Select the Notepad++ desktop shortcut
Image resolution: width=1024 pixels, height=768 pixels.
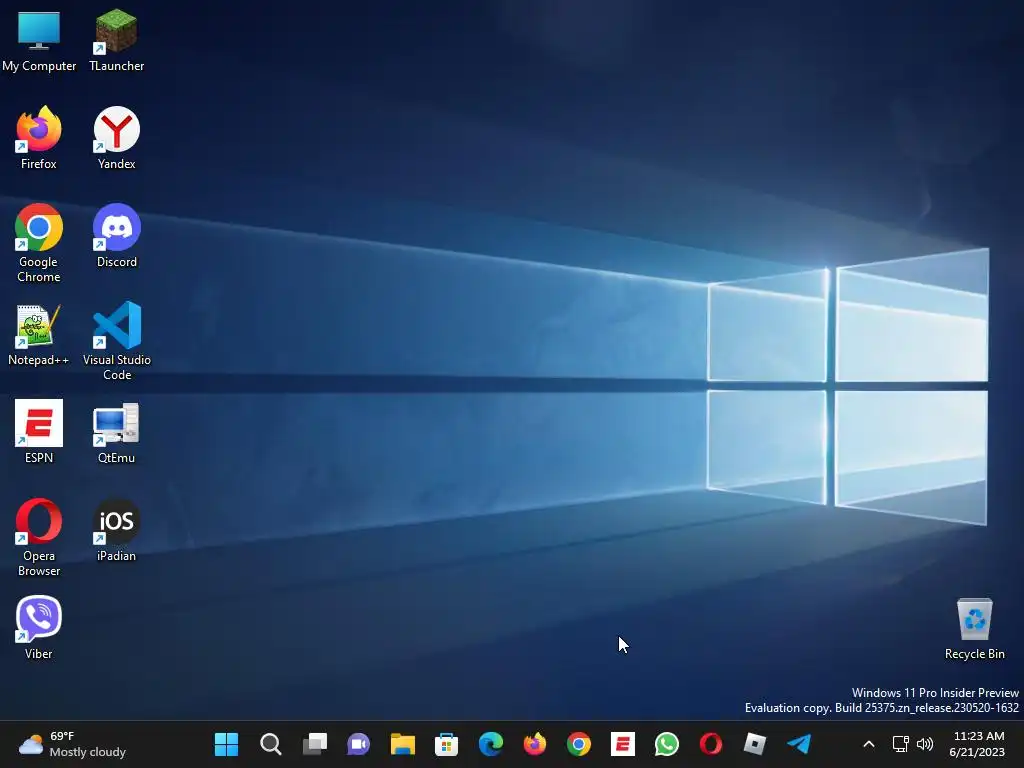click(39, 334)
